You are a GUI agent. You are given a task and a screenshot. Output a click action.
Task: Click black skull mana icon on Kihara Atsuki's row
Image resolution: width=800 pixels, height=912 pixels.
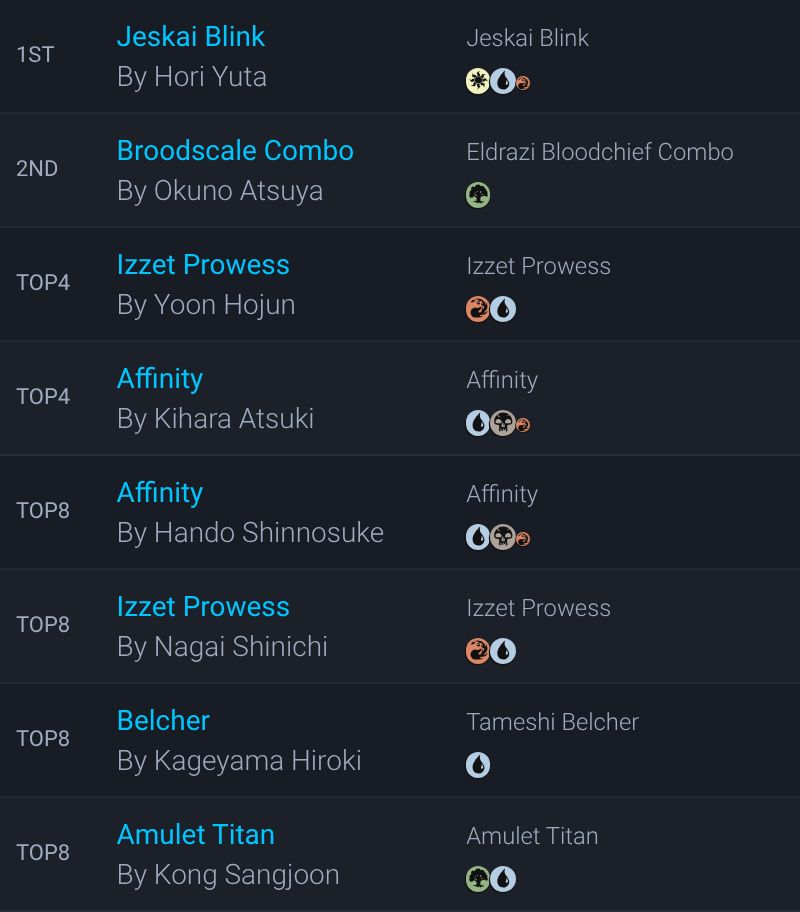(x=503, y=423)
